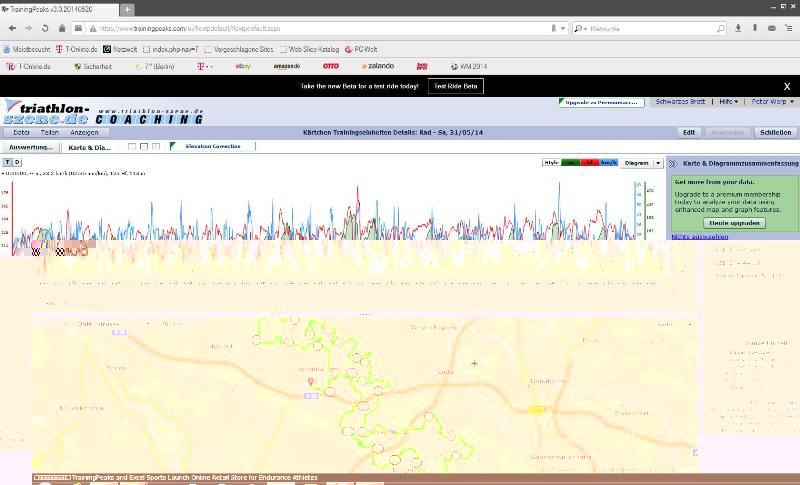Open the Diagram dropdown
This screenshot has height=485, width=800.
click(x=641, y=162)
